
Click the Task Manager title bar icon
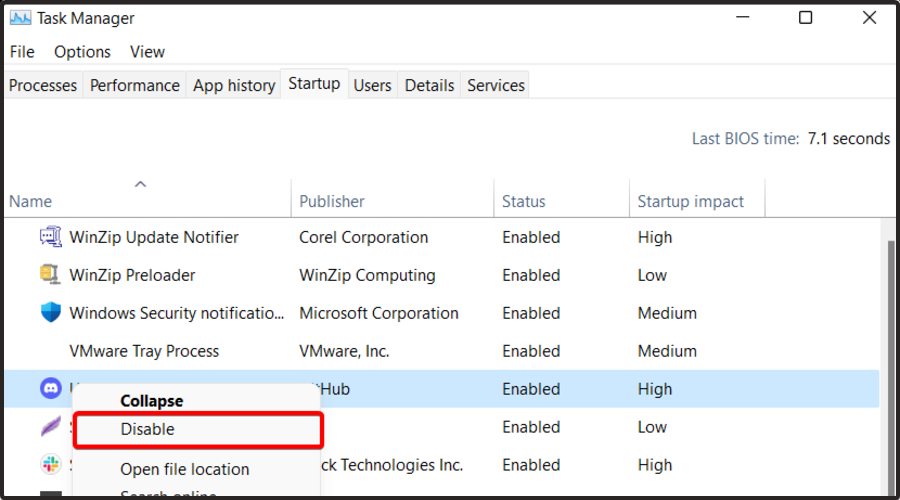point(20,18)
